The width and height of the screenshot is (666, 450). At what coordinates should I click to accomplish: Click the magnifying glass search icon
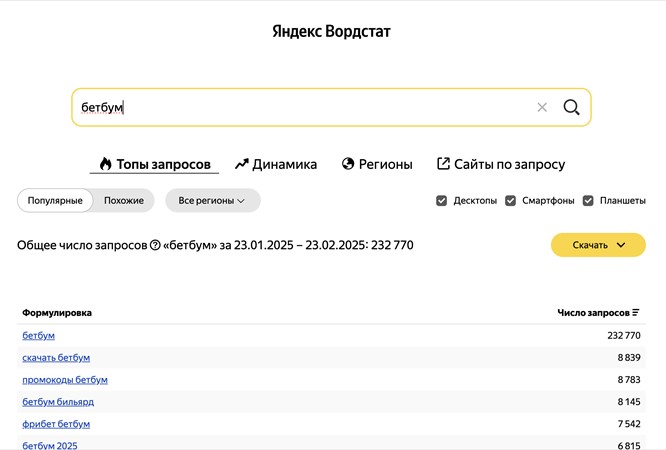point(571,108)
